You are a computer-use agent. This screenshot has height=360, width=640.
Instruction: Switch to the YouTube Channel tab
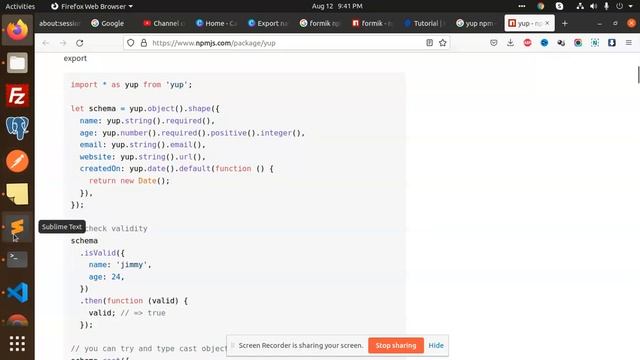pyautogui.click(x=164, y=23)
